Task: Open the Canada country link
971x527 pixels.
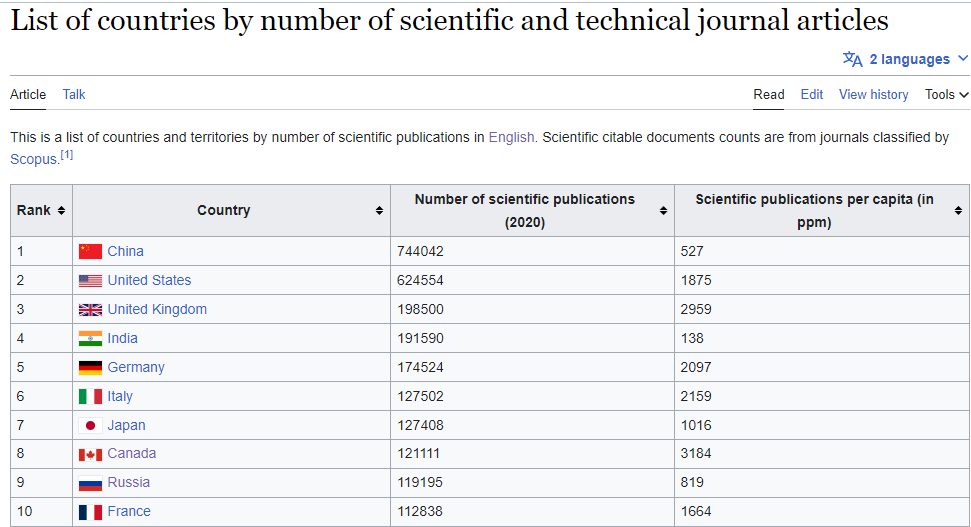Action: point(132,454)
